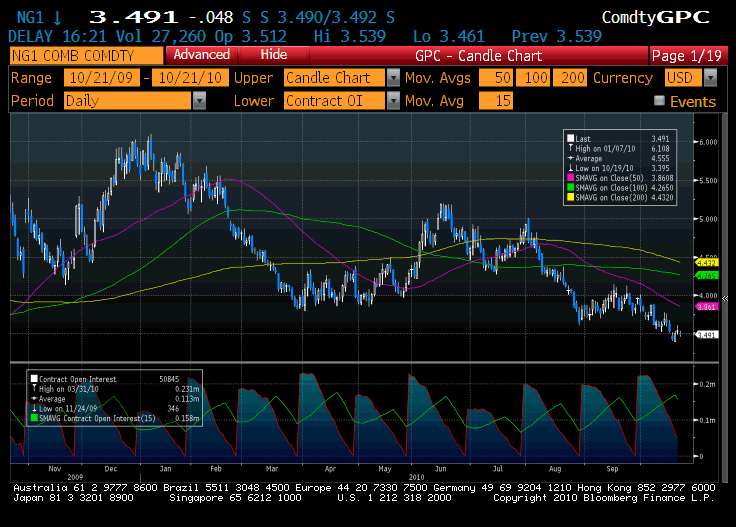Click the Advanced button
The height and width of the screenshot is (527, 736).
(x=201, y=55)
